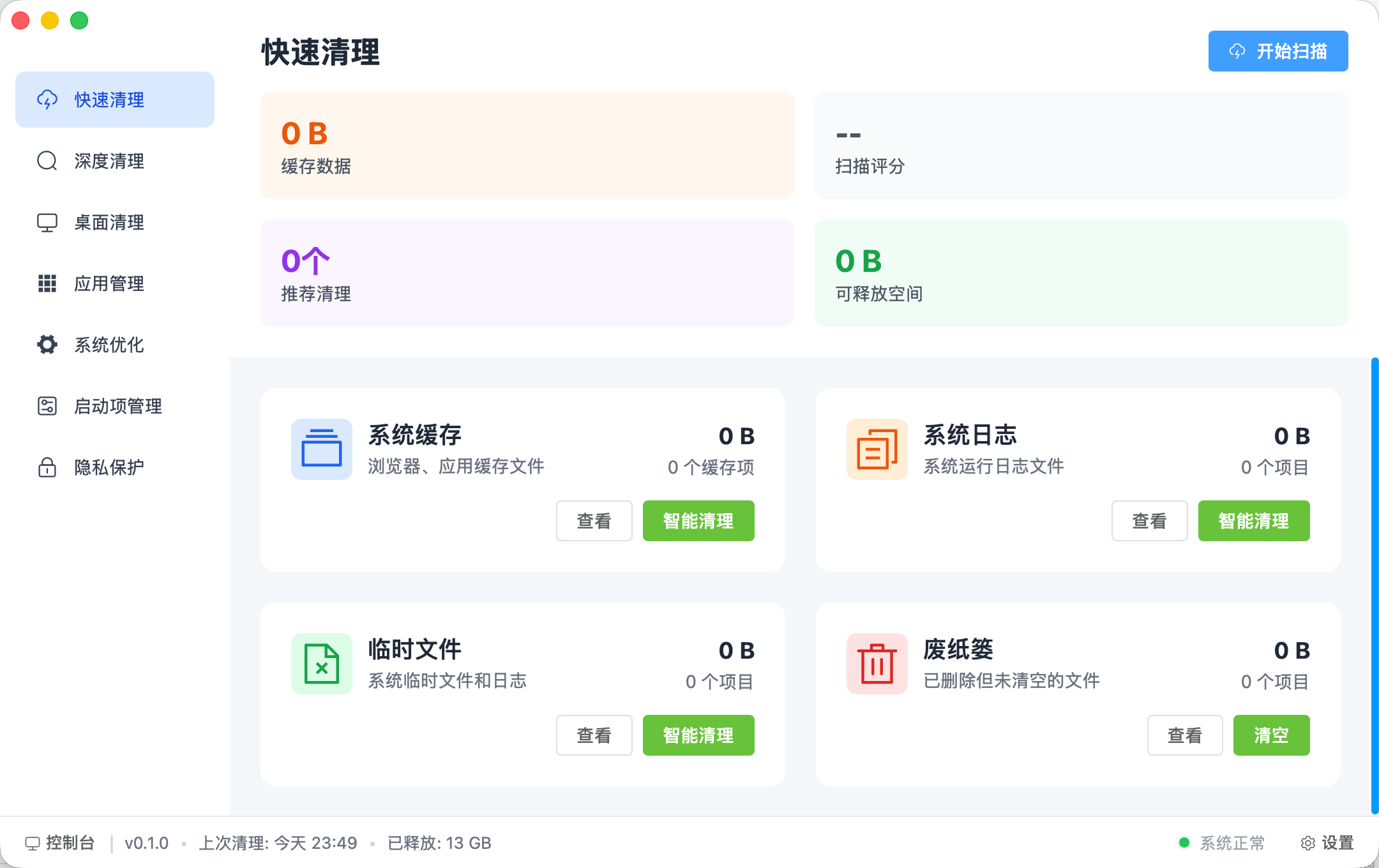1379x868 pixels.
Task: Open 控制台 in the status bar
Action: 61,843
